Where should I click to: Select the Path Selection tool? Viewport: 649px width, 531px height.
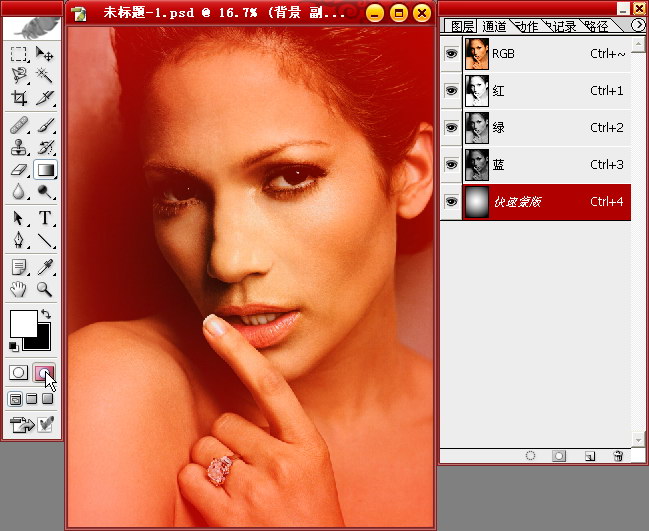coord(18,218)
